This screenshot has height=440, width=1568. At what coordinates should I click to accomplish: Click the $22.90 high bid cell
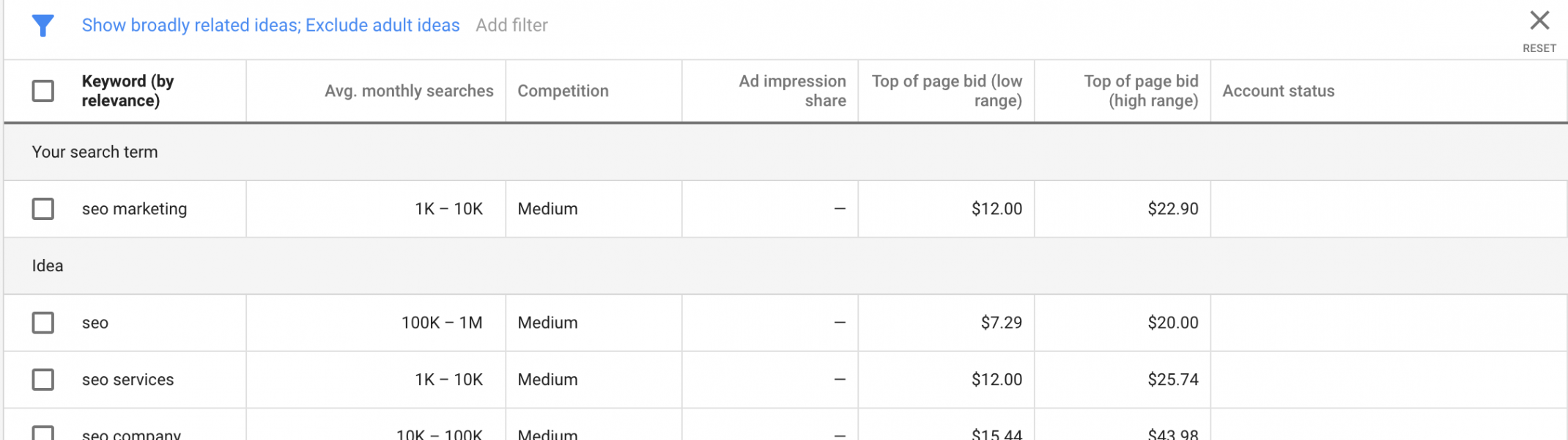coord(1172,209)
